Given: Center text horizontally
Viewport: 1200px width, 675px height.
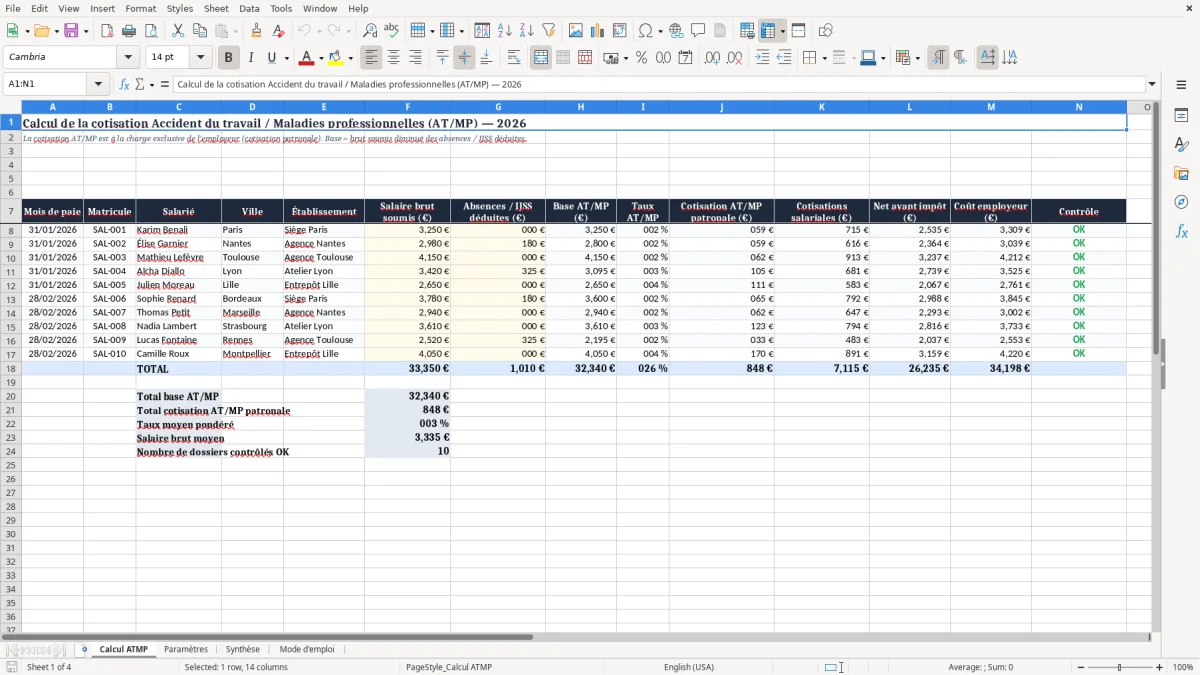Looking at the screenshot, I should pyautogui.click(x=394, y=58).
